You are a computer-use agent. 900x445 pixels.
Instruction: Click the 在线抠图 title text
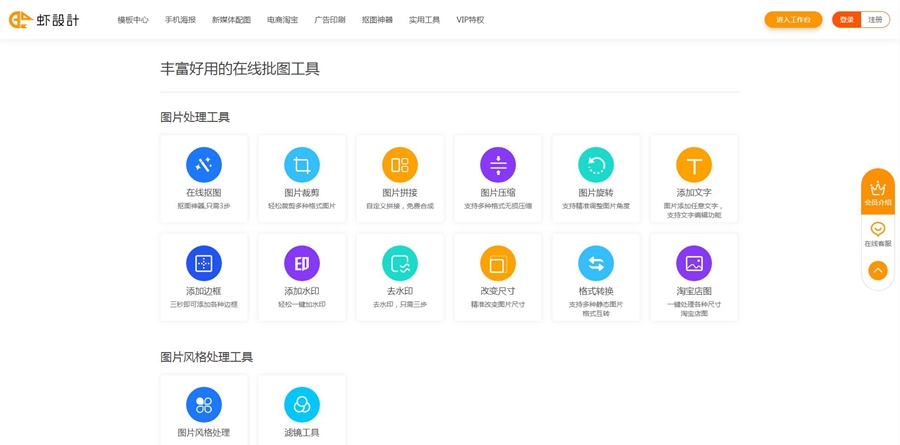(204, 193)
